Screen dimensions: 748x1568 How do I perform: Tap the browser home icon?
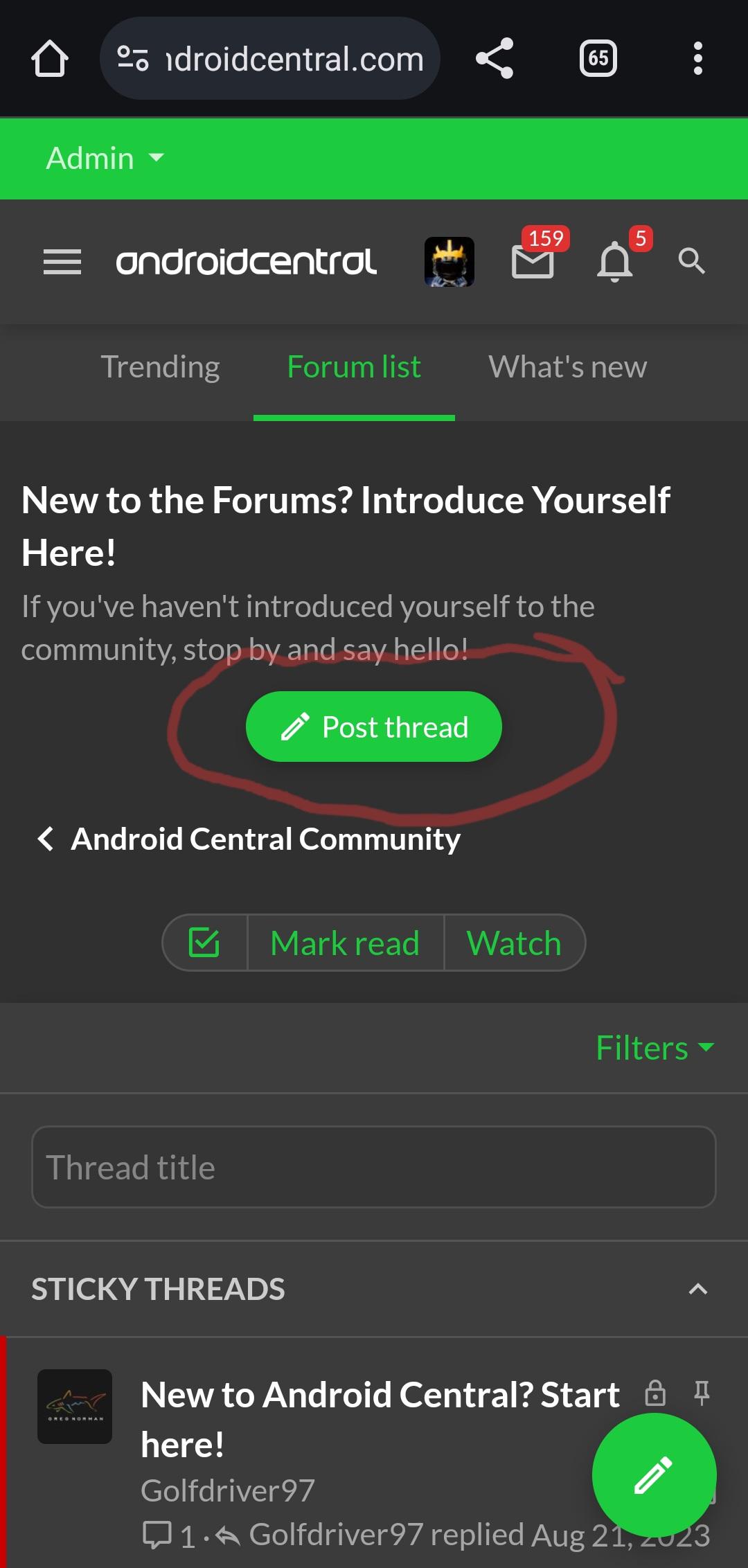coord(50,58)
